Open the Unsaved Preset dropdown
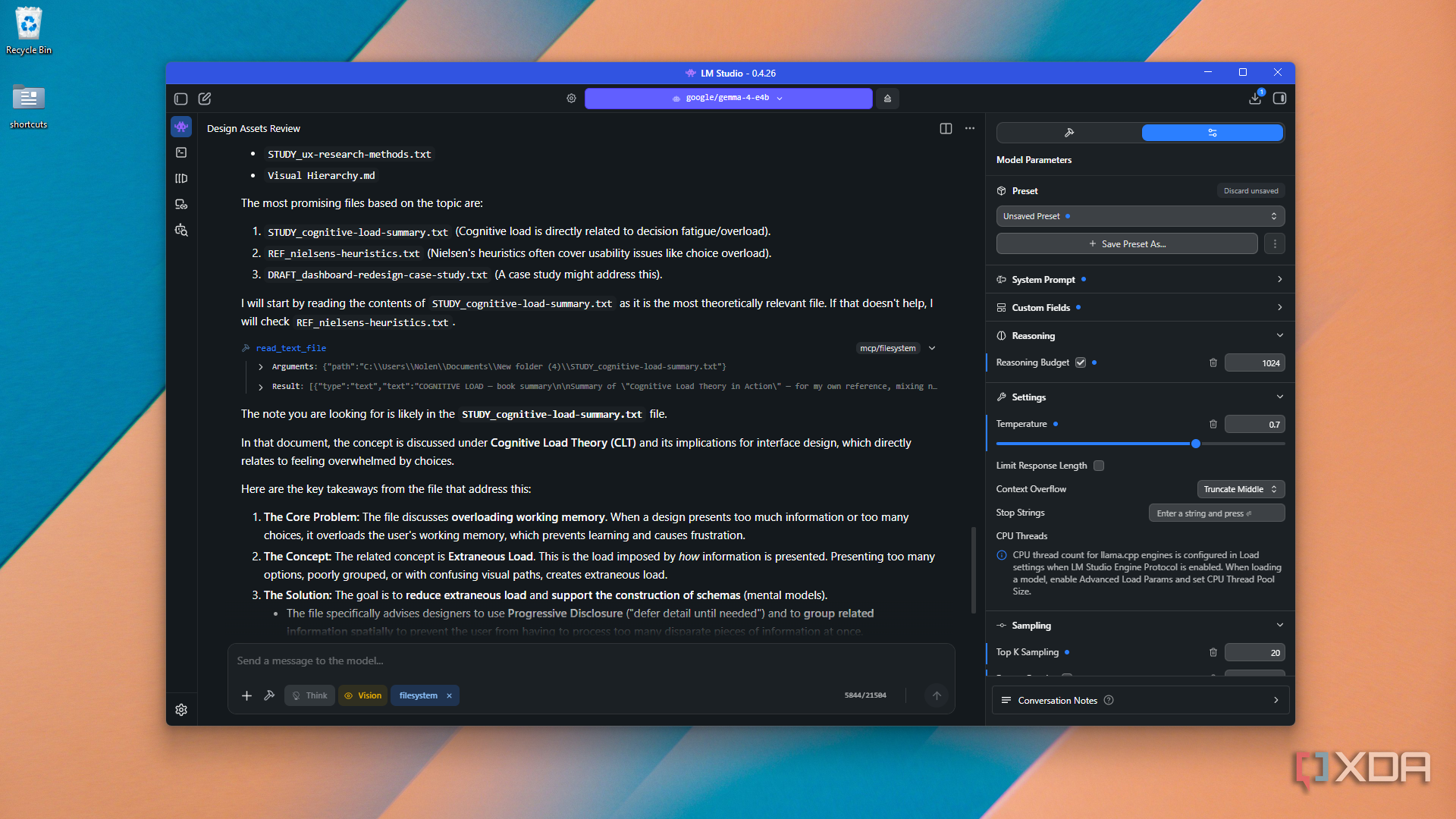Screen dimensions: 1456x819 coord(1140,216)
